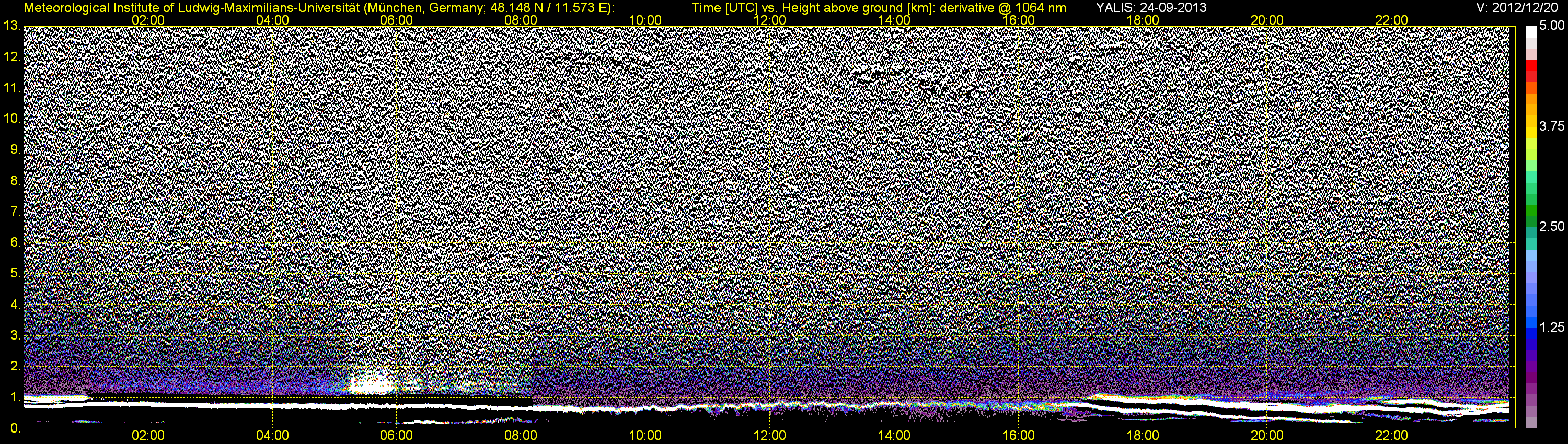This screenshot has height=444, width=1568.
Task: Click the height axis label 1
Action: pos(15,397)
